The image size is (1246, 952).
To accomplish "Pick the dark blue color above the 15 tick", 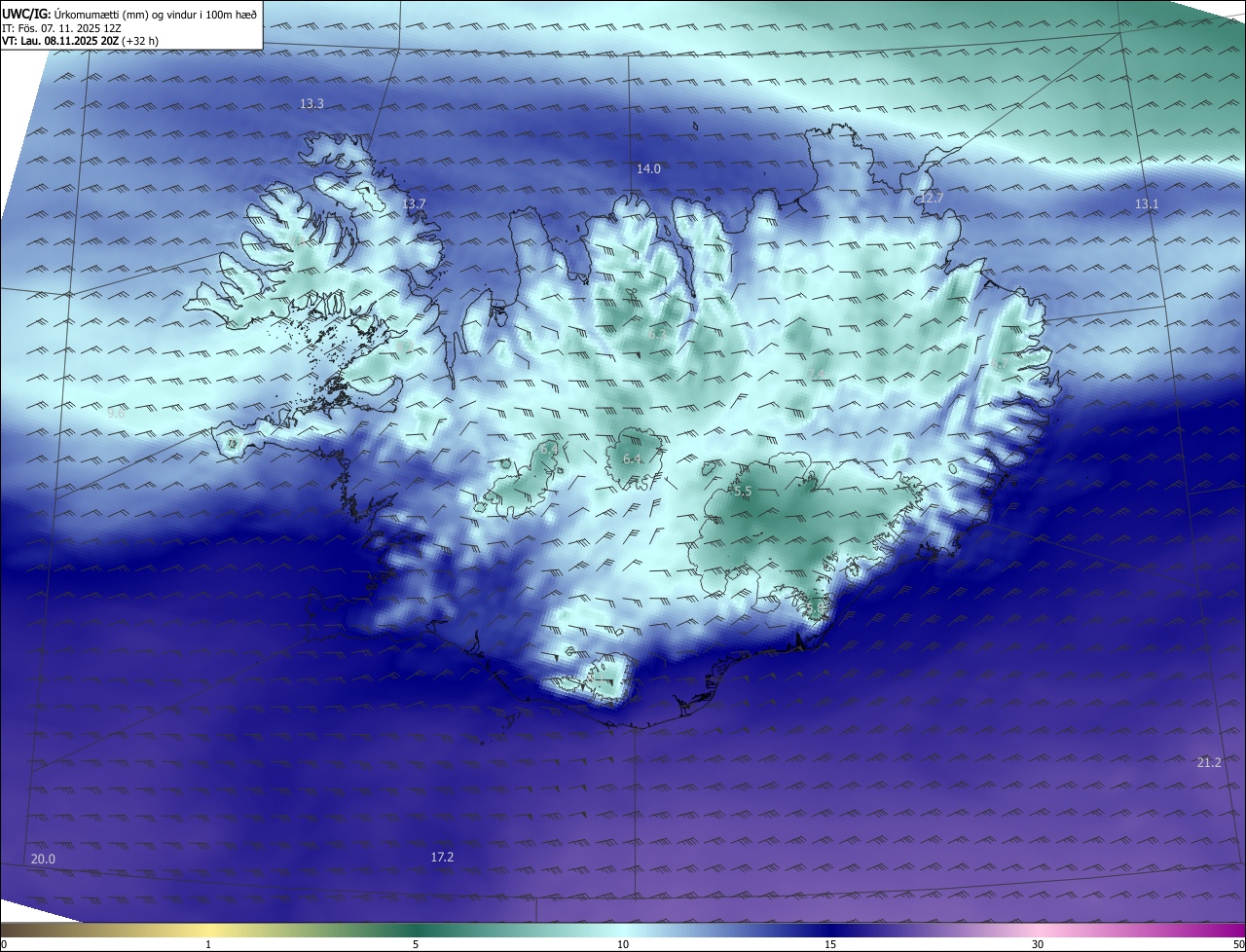I will point(830,930).
